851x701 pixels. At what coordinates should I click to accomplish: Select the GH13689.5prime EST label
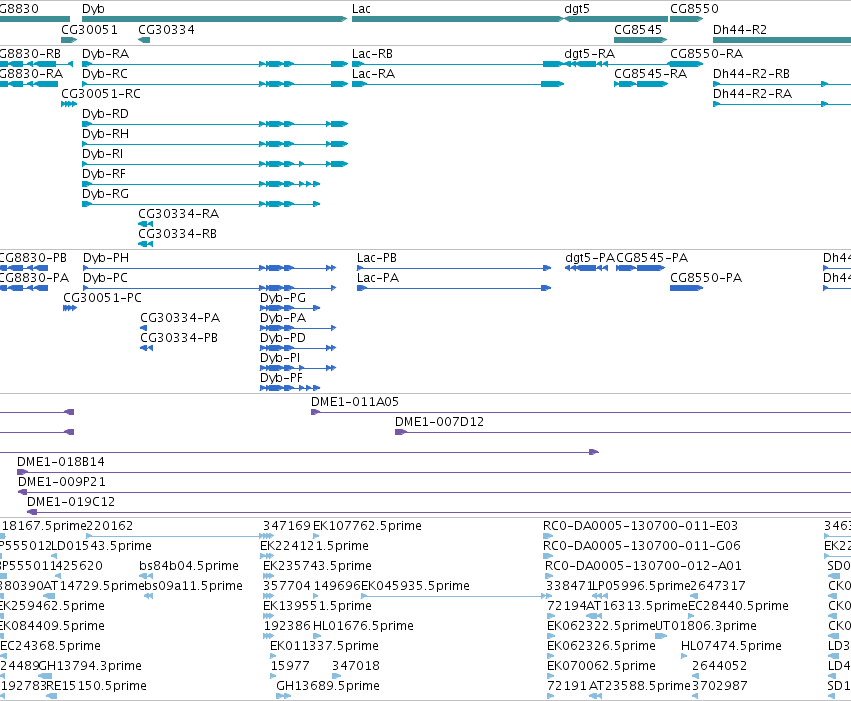coord(328,686)
